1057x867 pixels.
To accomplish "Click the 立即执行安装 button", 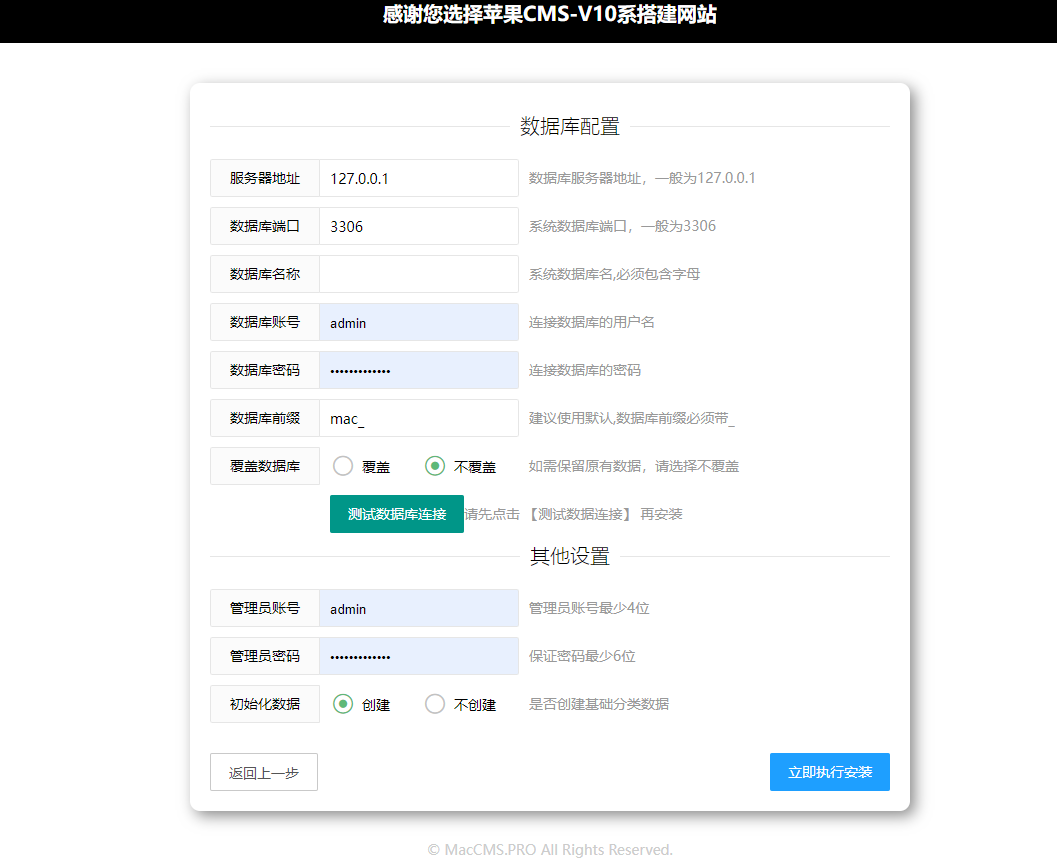I will 829,772.
